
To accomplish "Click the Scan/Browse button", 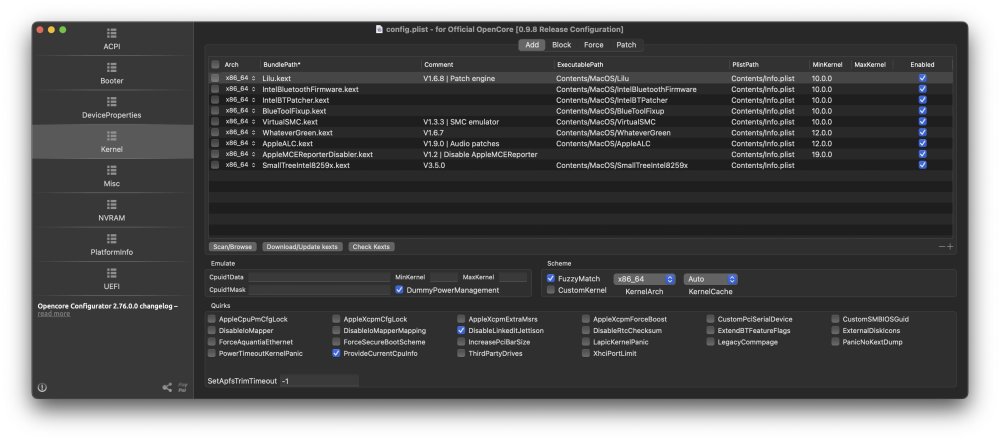I will point(232,246).
